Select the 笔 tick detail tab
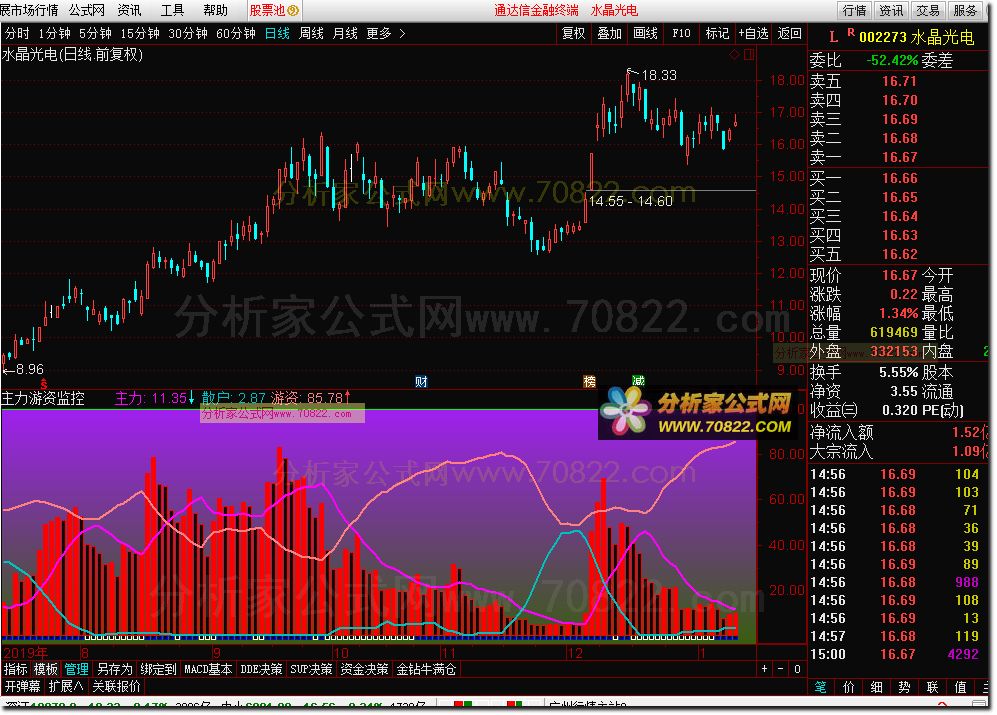Viewport: 997px width, 715px height. point(820,687)
